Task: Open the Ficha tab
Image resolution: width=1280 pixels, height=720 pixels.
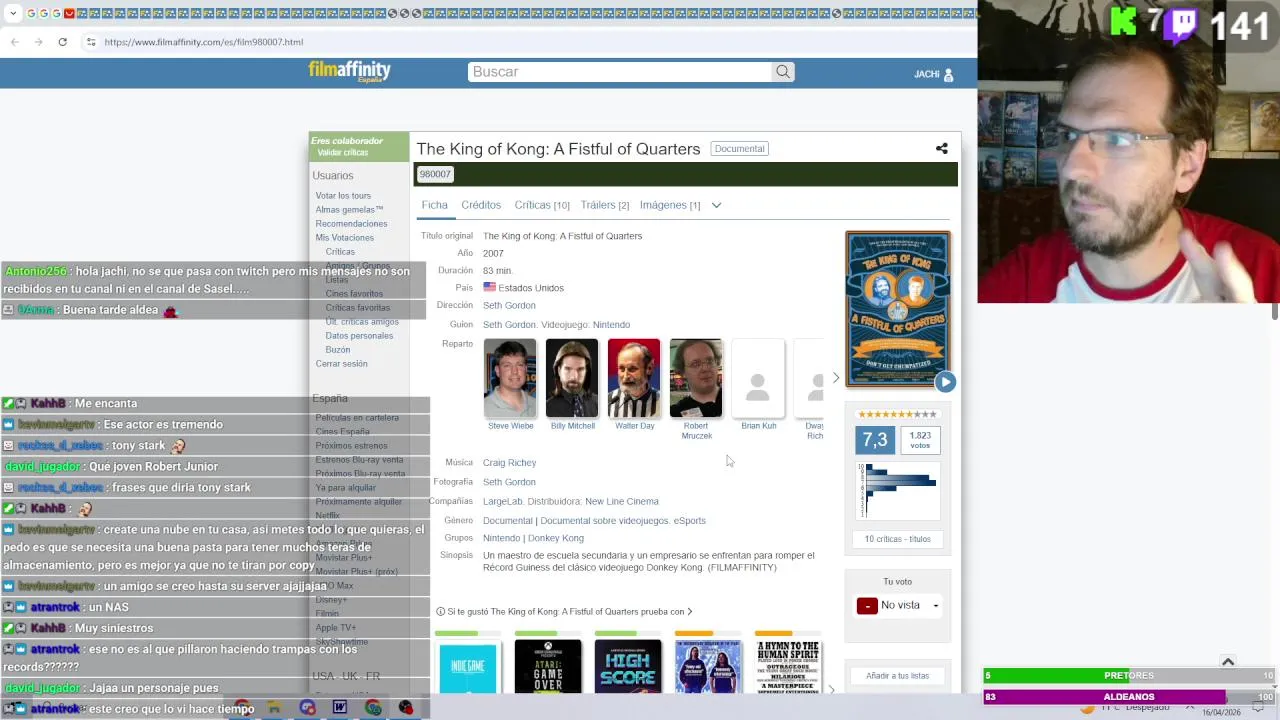Action: click(x=434, y=205)
